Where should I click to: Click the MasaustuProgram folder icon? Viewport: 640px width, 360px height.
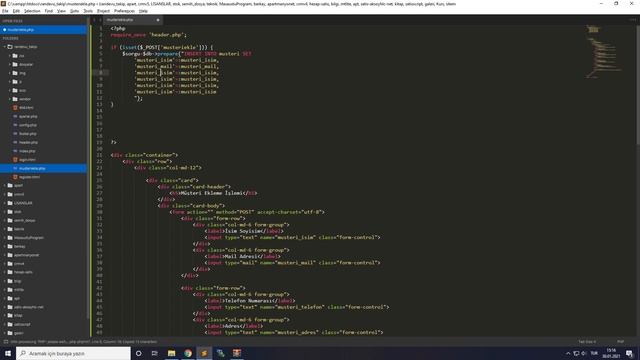coord(10,238)
